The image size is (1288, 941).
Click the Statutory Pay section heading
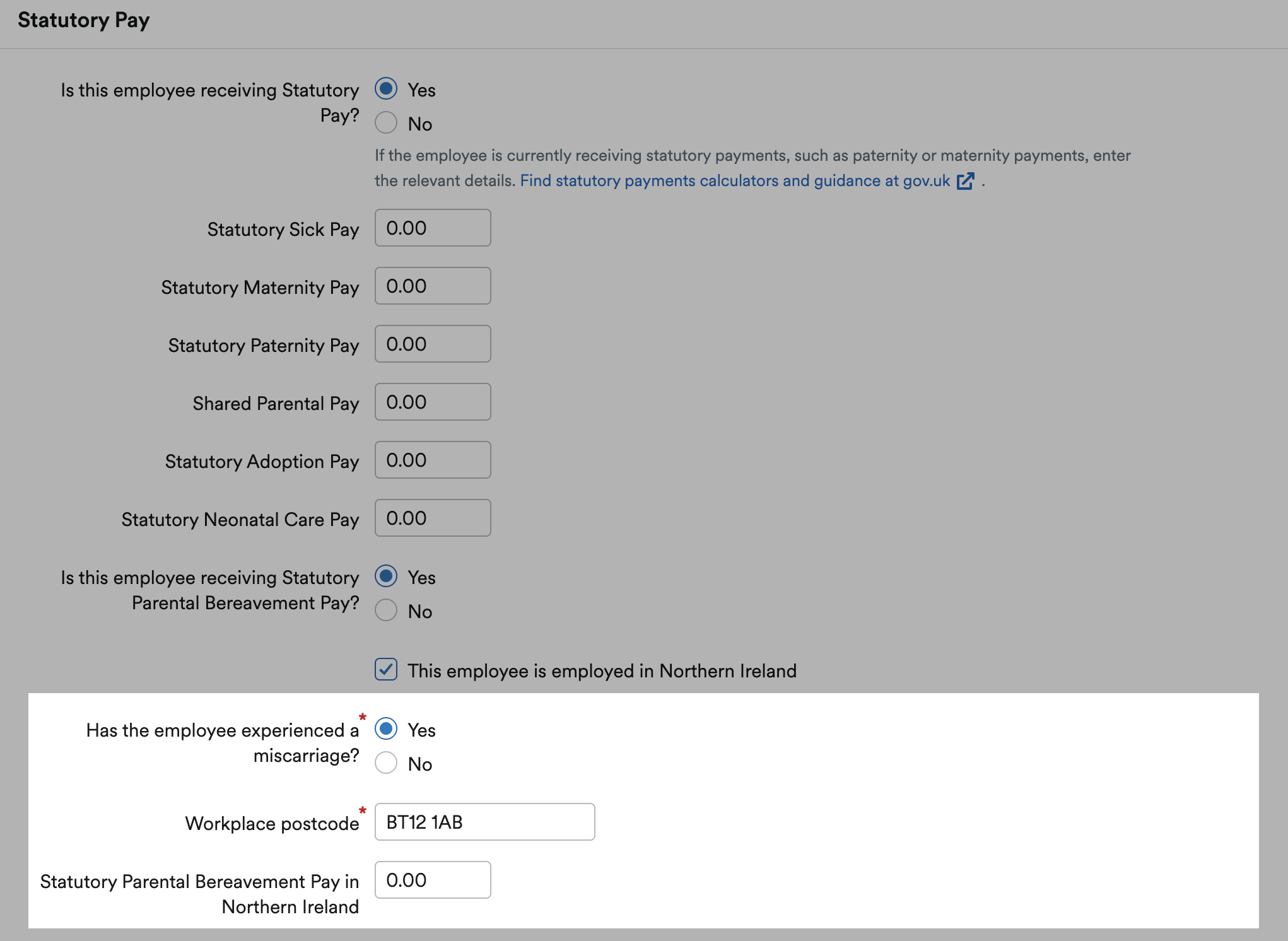coord(84,20)
